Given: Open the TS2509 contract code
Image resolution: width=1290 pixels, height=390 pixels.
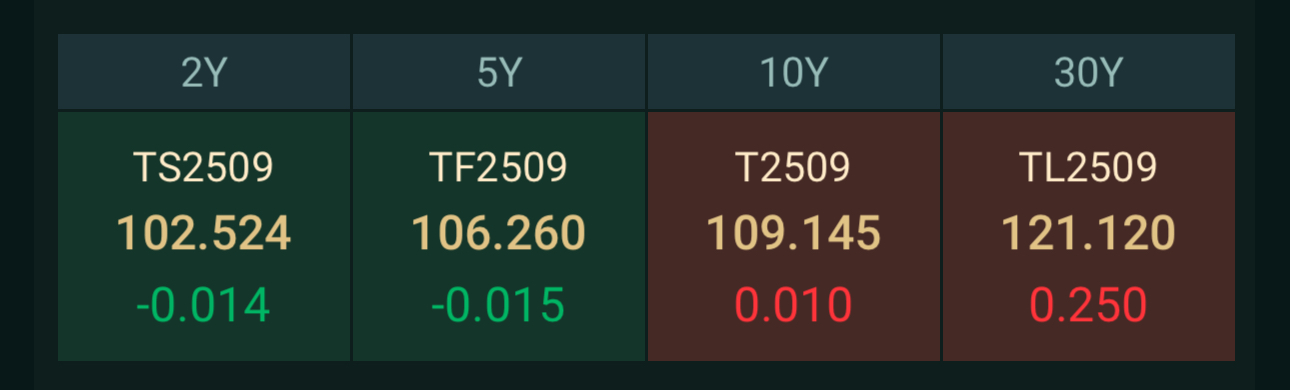Looking at the screenshot, I should click(204, 167).
